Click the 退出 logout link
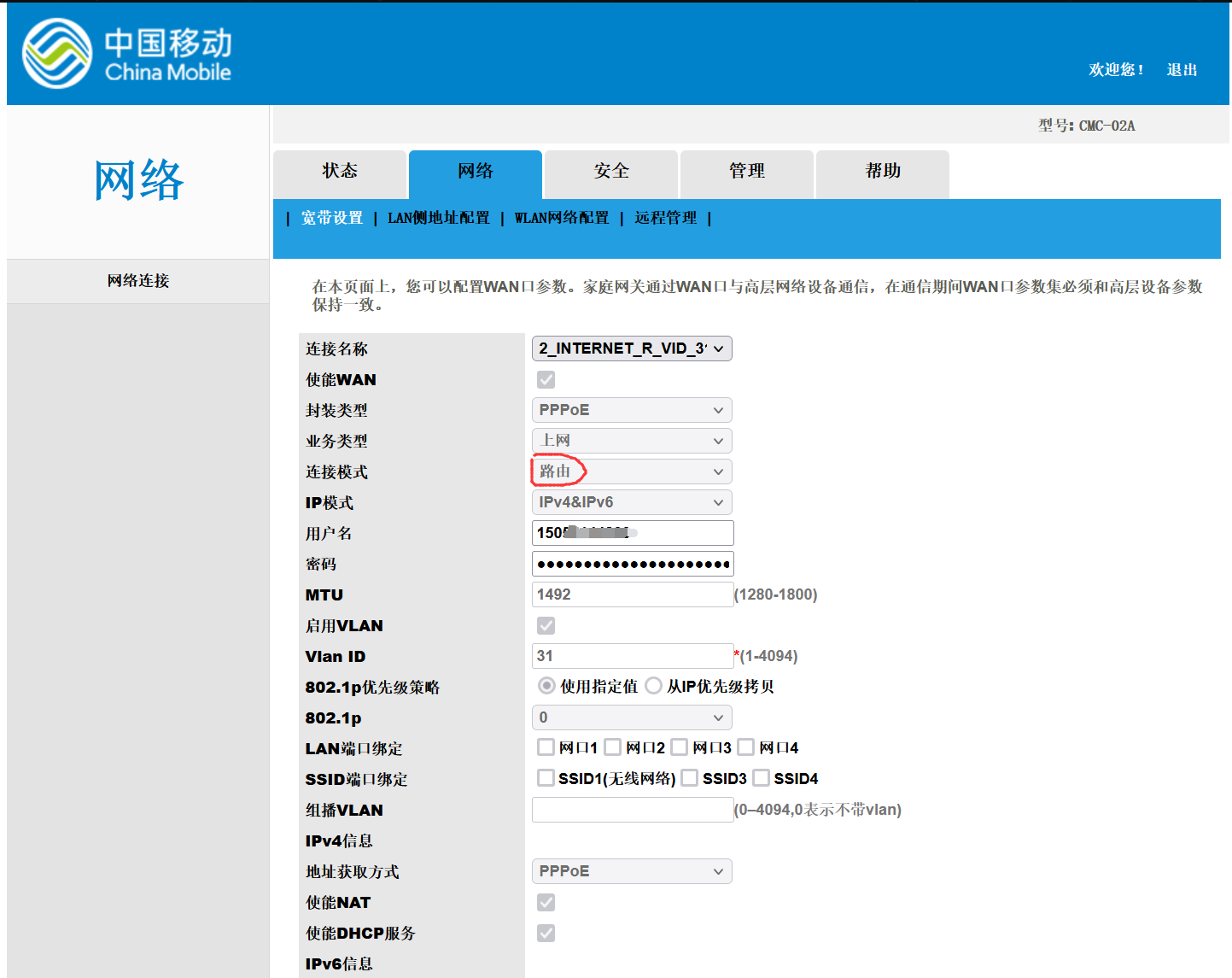This screenshot has width=1232, height=978. 1182,70
